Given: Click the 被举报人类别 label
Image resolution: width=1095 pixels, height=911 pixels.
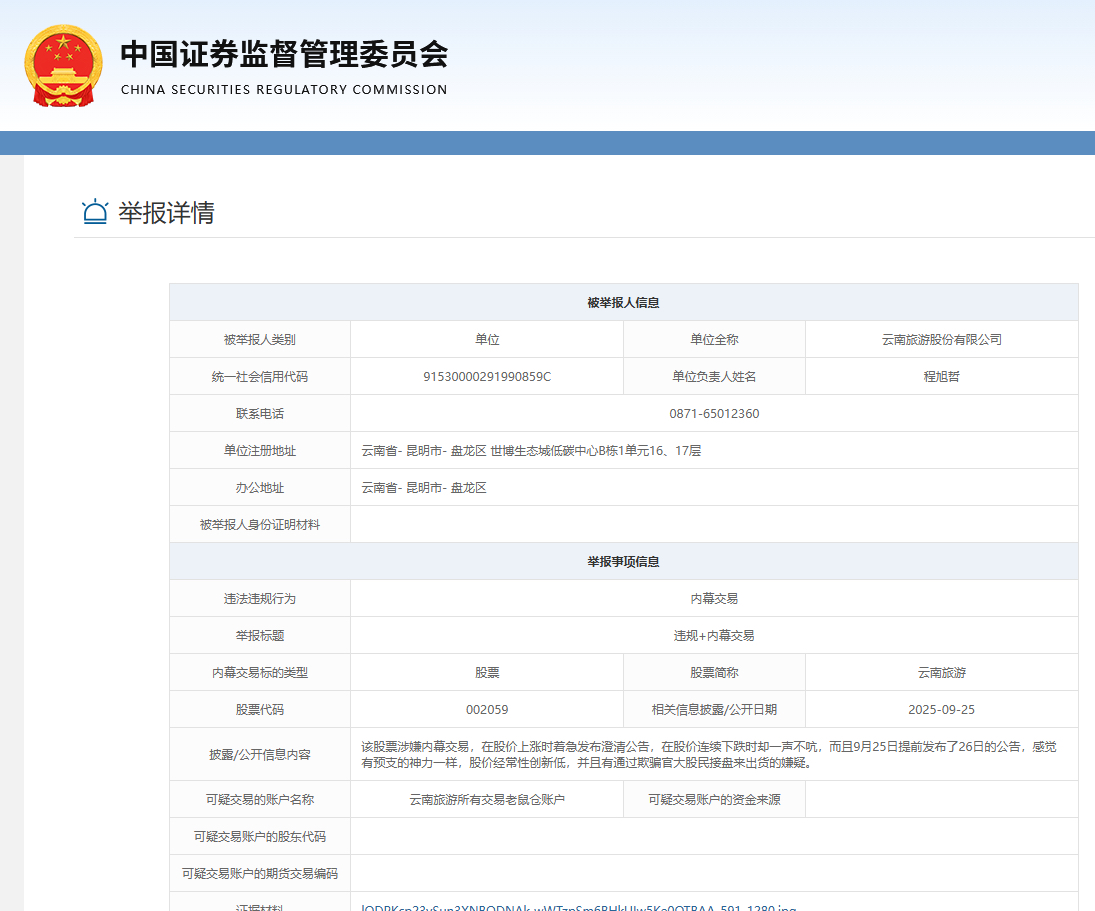Looking at the screenshot, I should coord(260,339).
